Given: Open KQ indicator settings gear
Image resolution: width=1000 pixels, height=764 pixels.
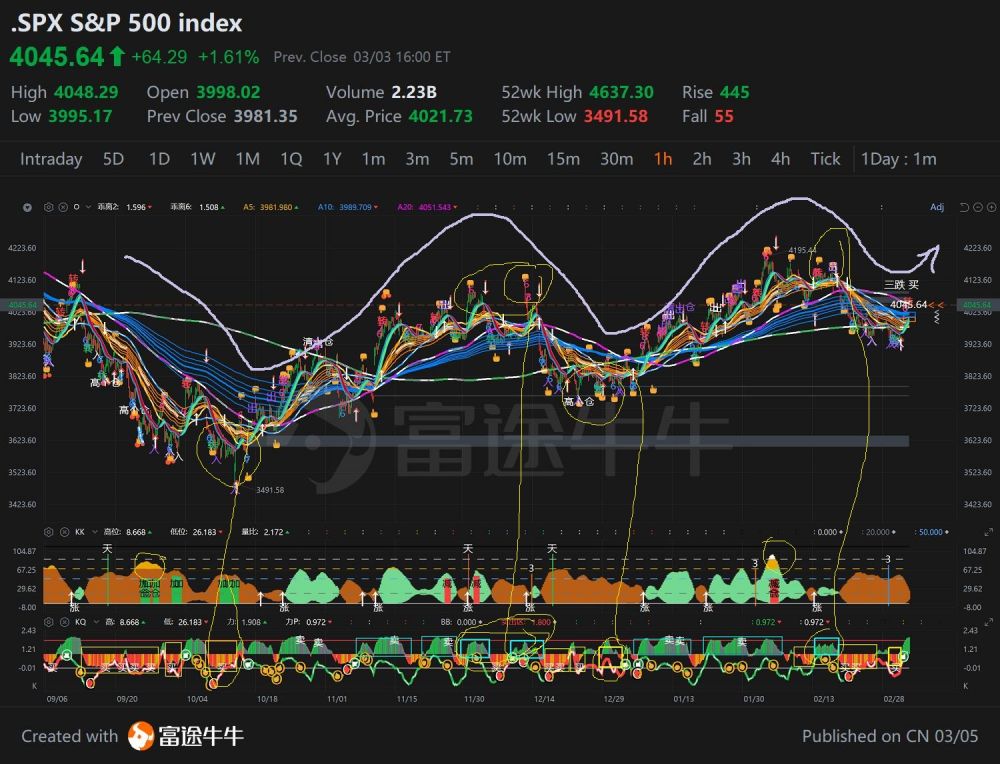Looking at the screenshot, I should coord(48,622).
